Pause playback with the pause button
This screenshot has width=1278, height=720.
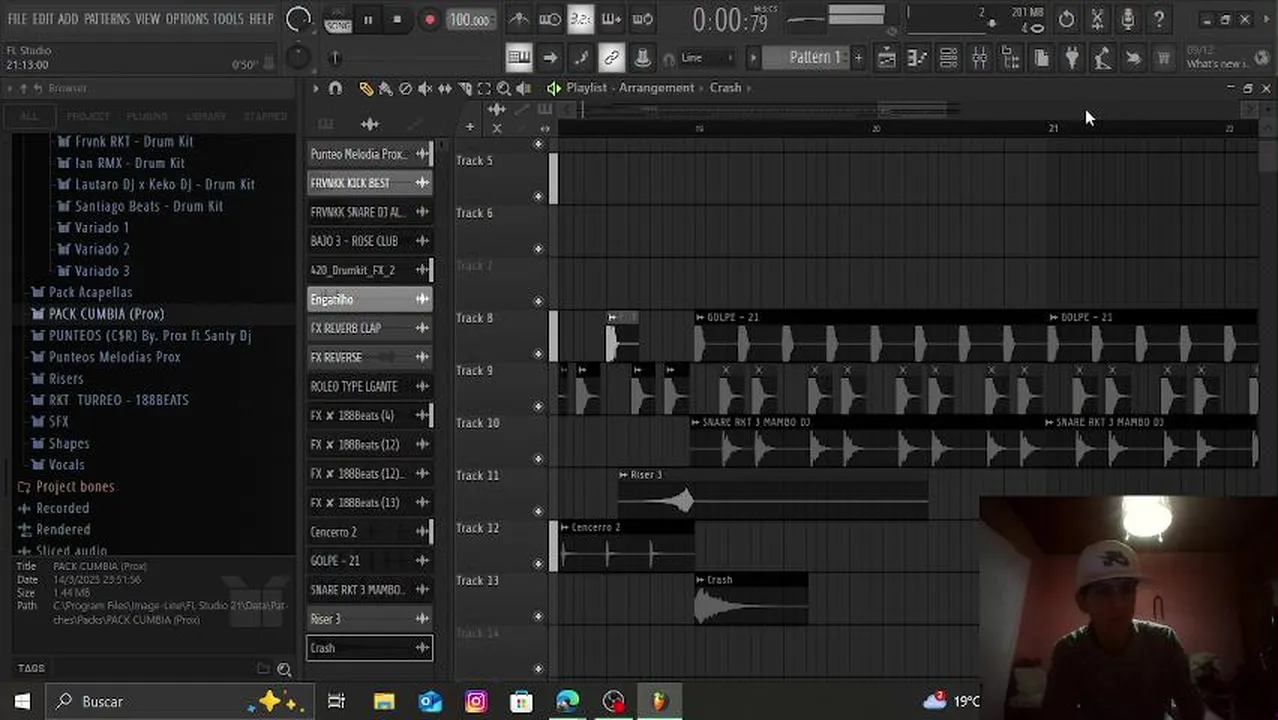pyautogui.click(x=367, y=19)
